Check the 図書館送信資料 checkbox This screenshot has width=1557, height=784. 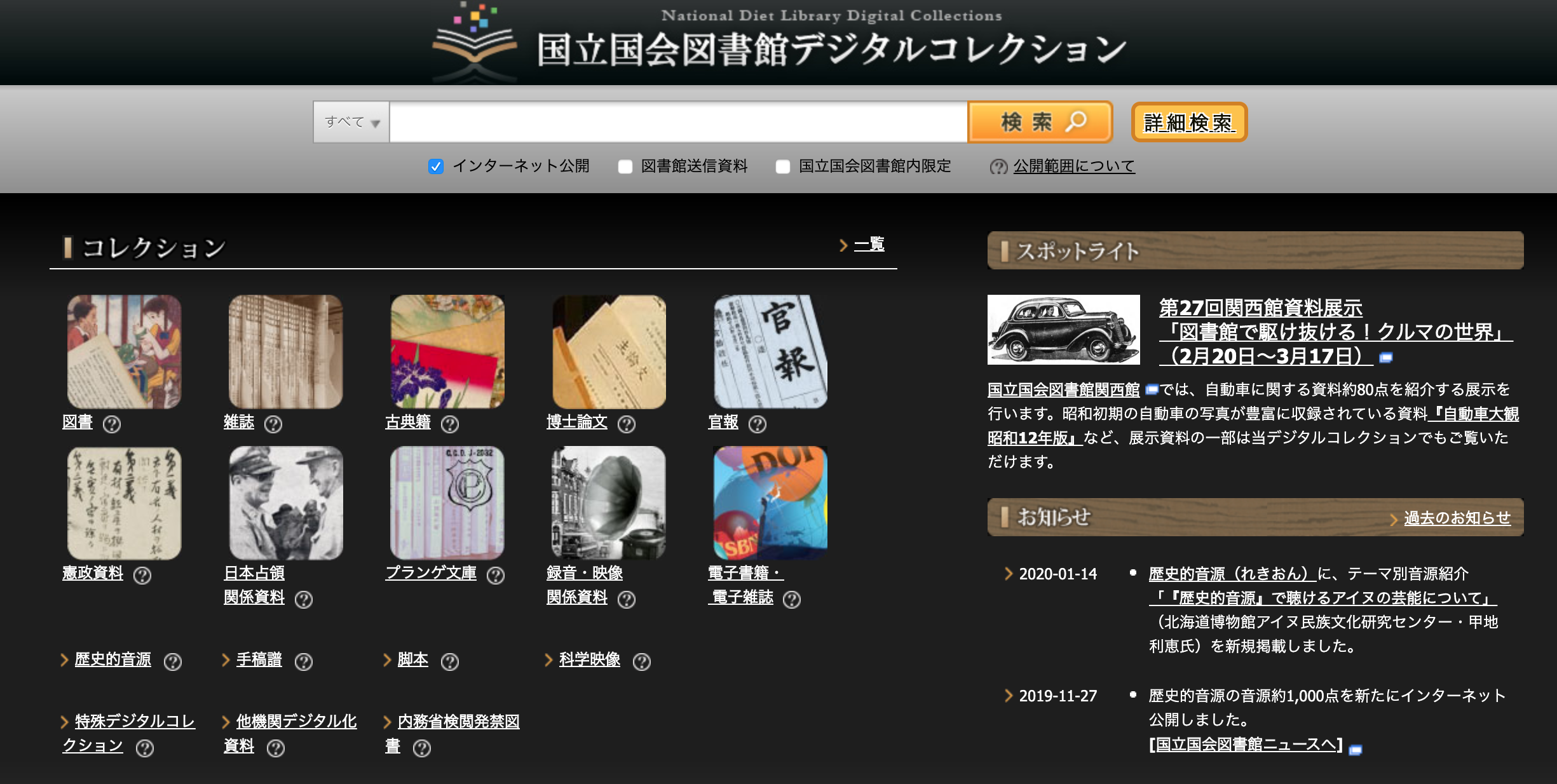(625, 166)
